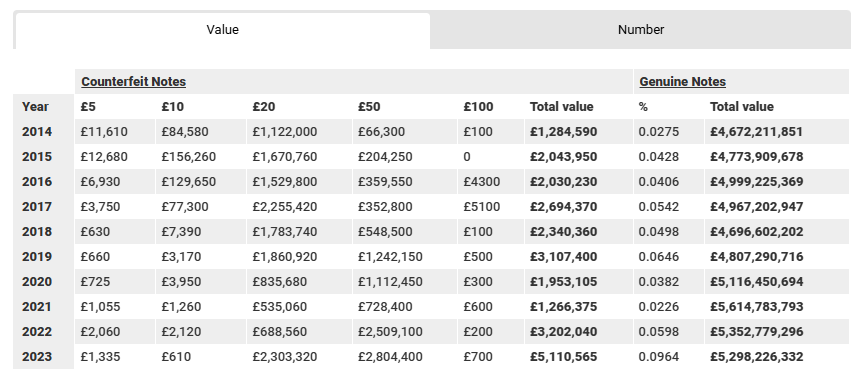Screen dimensions: 861x374
Task: Click the 0.0964 percentage cell
Action: tap(658, 357)
